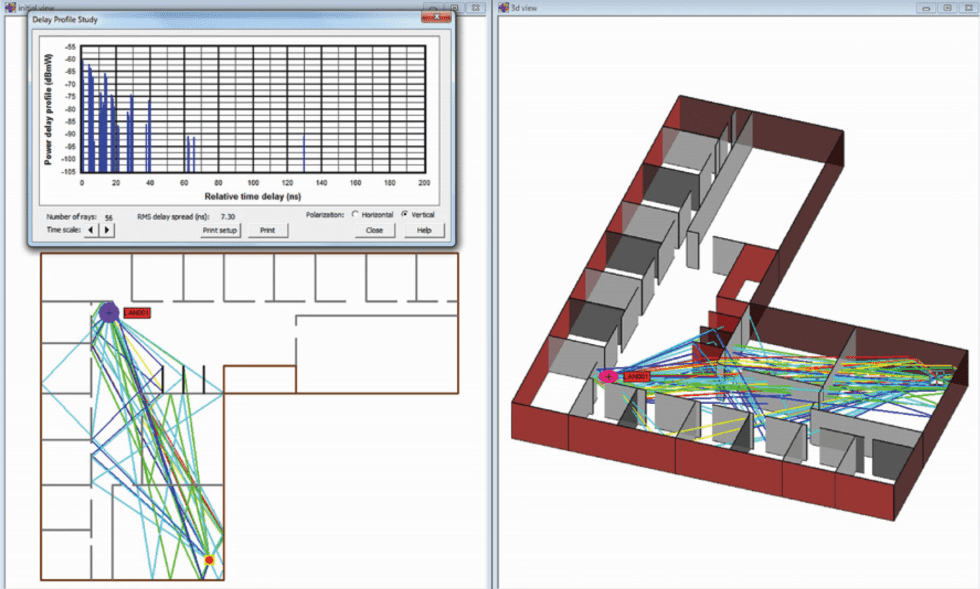980x589 pixels.
Task: Maximize the 3d view window
Action: point(949,7)
